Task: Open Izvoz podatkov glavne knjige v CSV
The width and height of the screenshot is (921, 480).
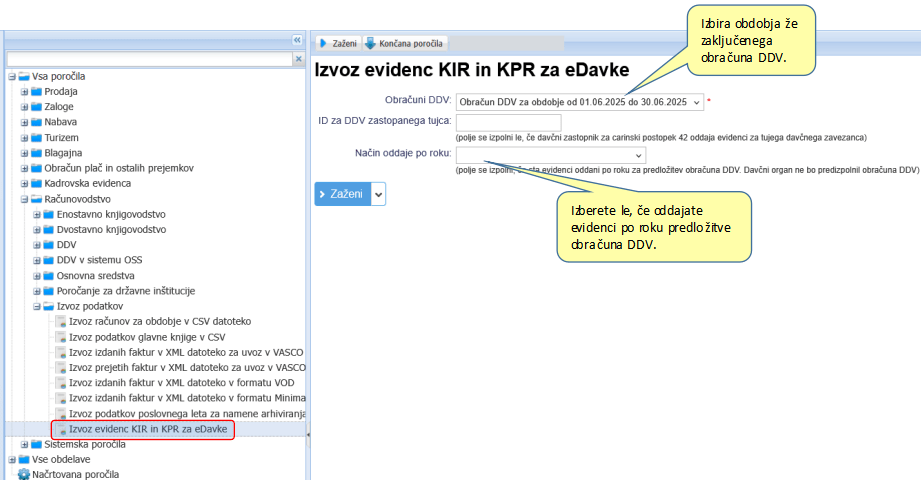Action: click(146, 337)
